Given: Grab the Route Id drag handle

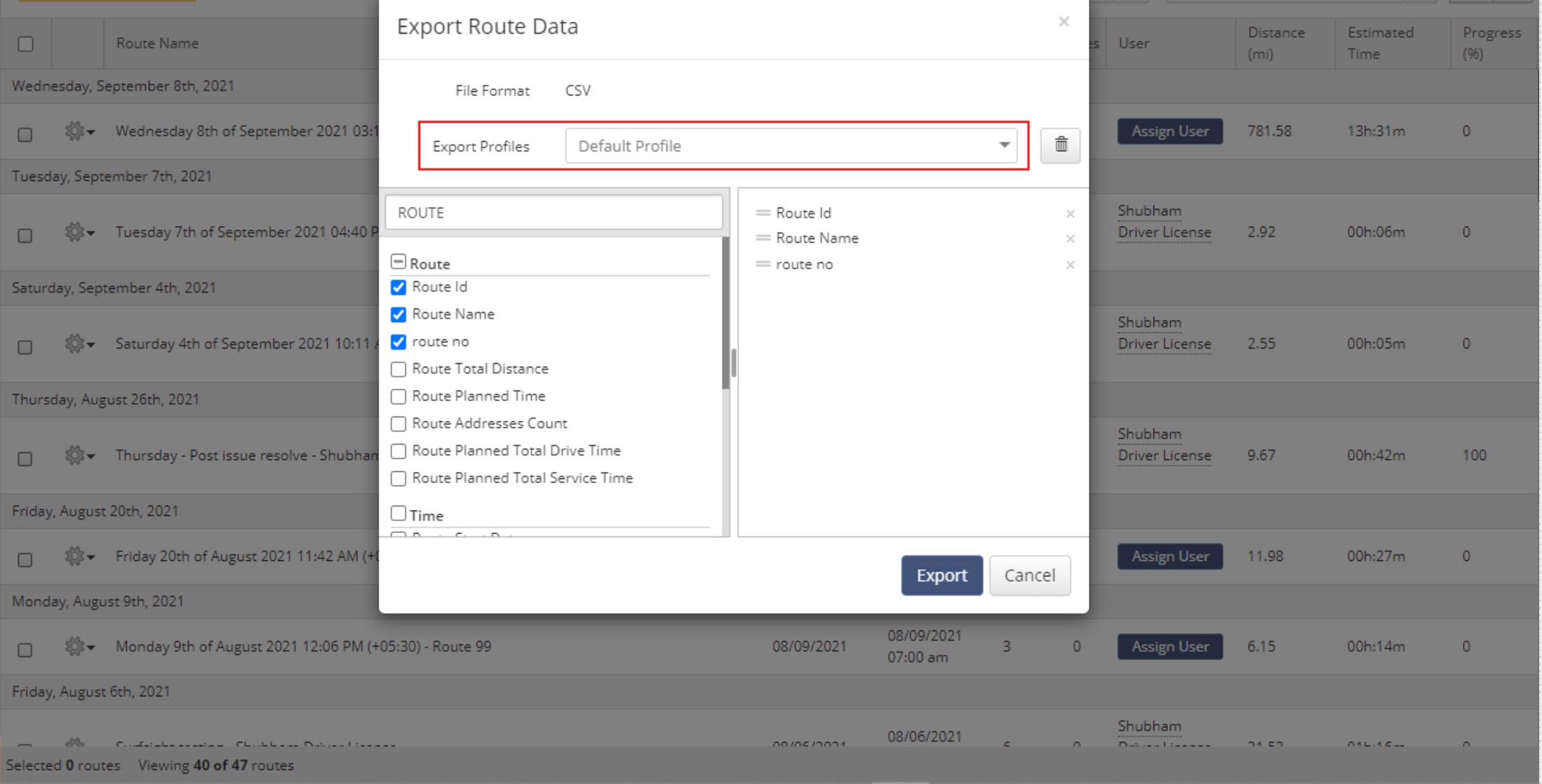Looking at the screenshot, I should click(x=763, y=212).
